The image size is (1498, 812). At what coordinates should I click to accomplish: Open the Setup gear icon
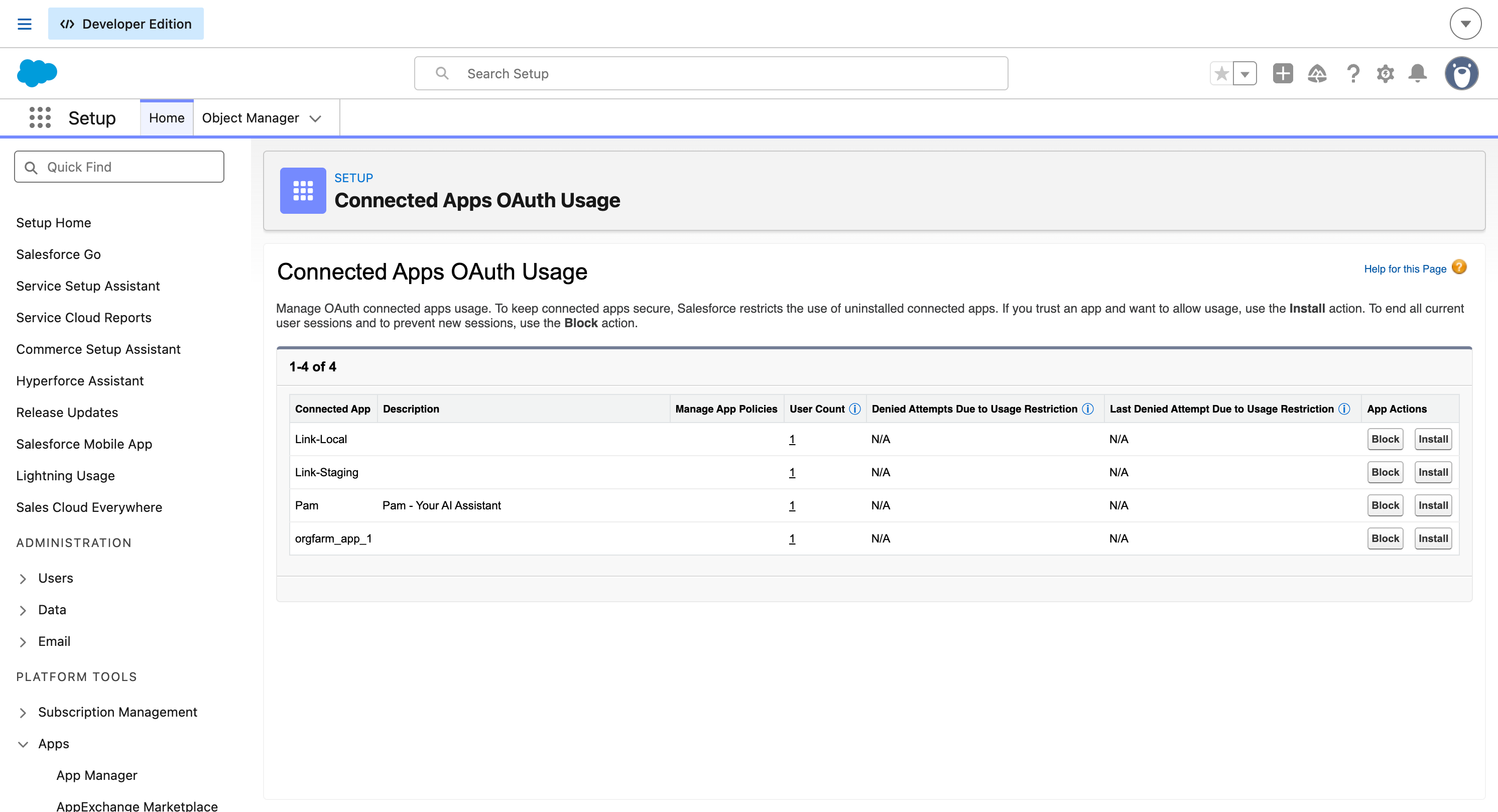[1386, 73]
